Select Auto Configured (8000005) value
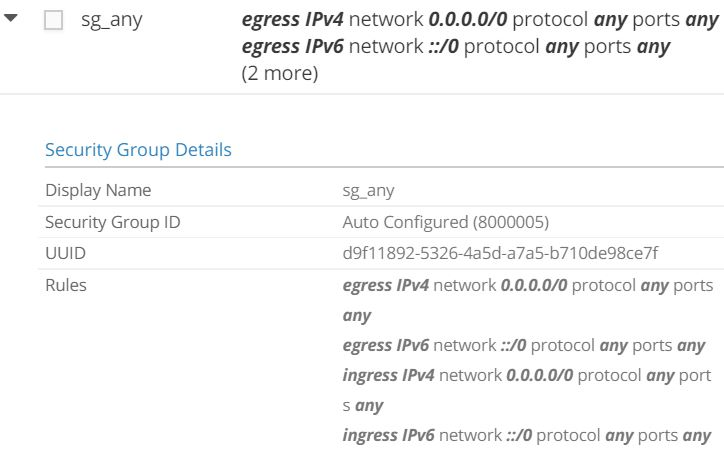The width and height of the screenshot is (724, 454). click(446, 222)
